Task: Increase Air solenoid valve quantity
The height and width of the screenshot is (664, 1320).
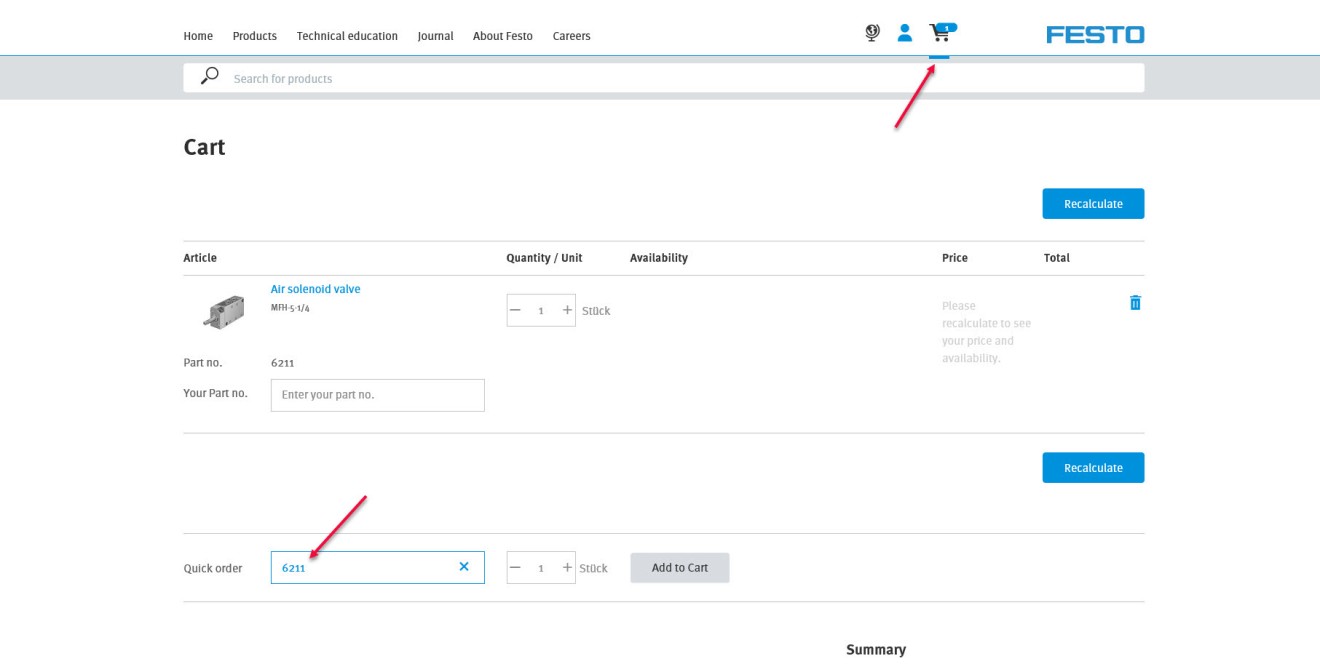Action: point(567,310)
